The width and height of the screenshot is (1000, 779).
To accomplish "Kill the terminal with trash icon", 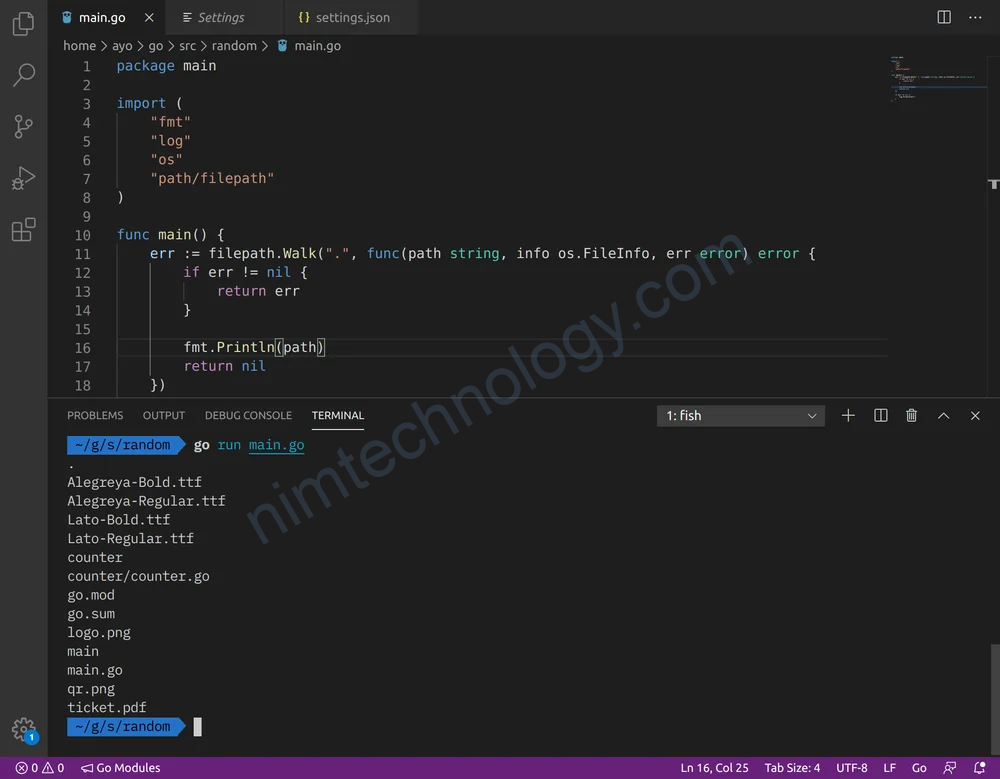I will [911, 416].
